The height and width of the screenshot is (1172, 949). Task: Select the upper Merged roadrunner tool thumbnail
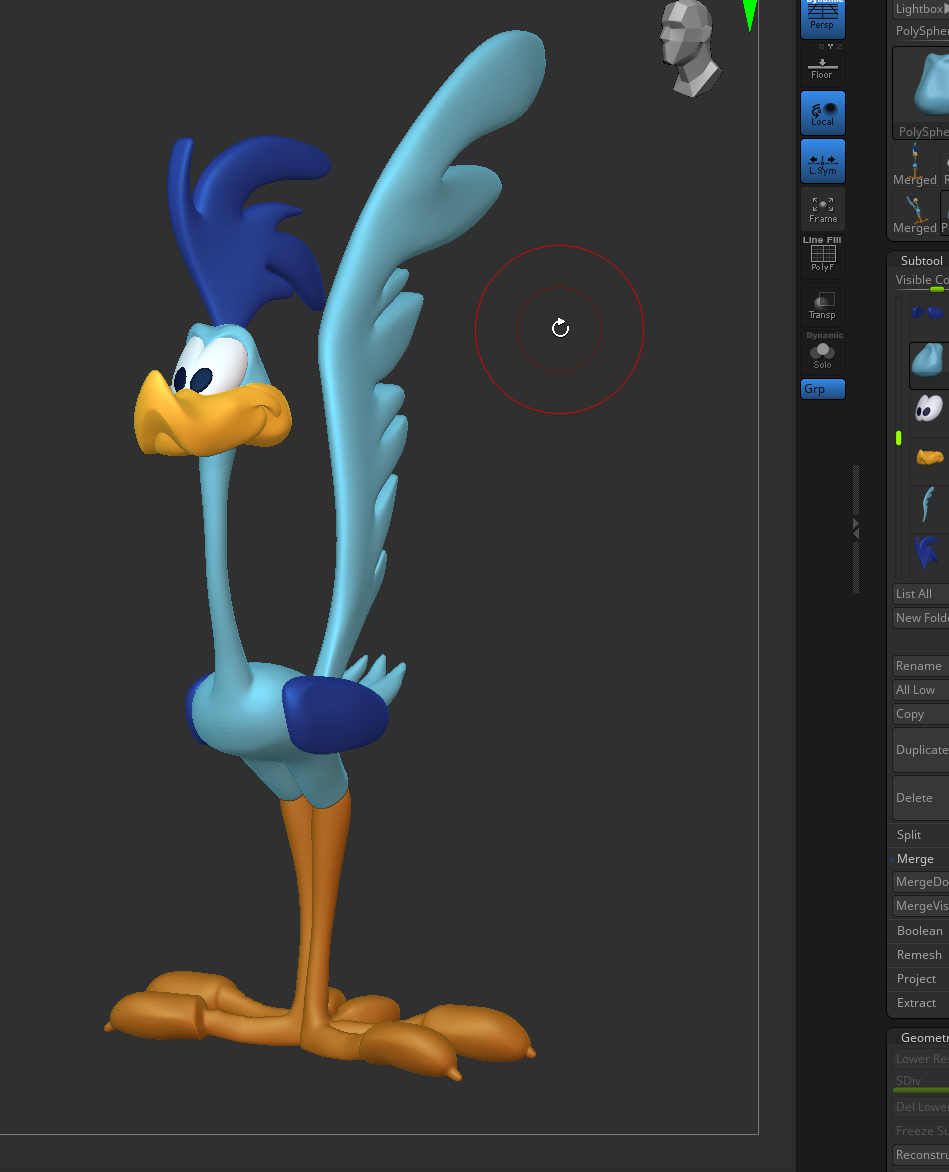click(915, 164)
